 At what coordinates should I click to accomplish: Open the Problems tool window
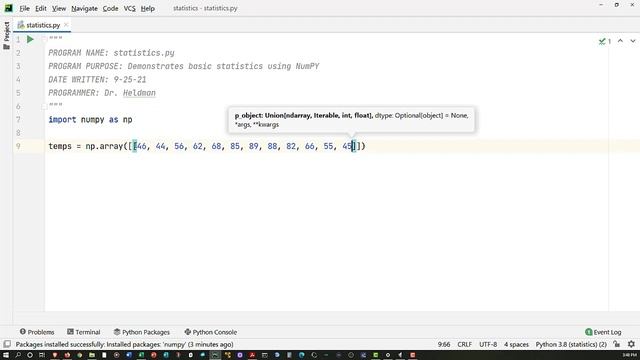pos(37,332)
